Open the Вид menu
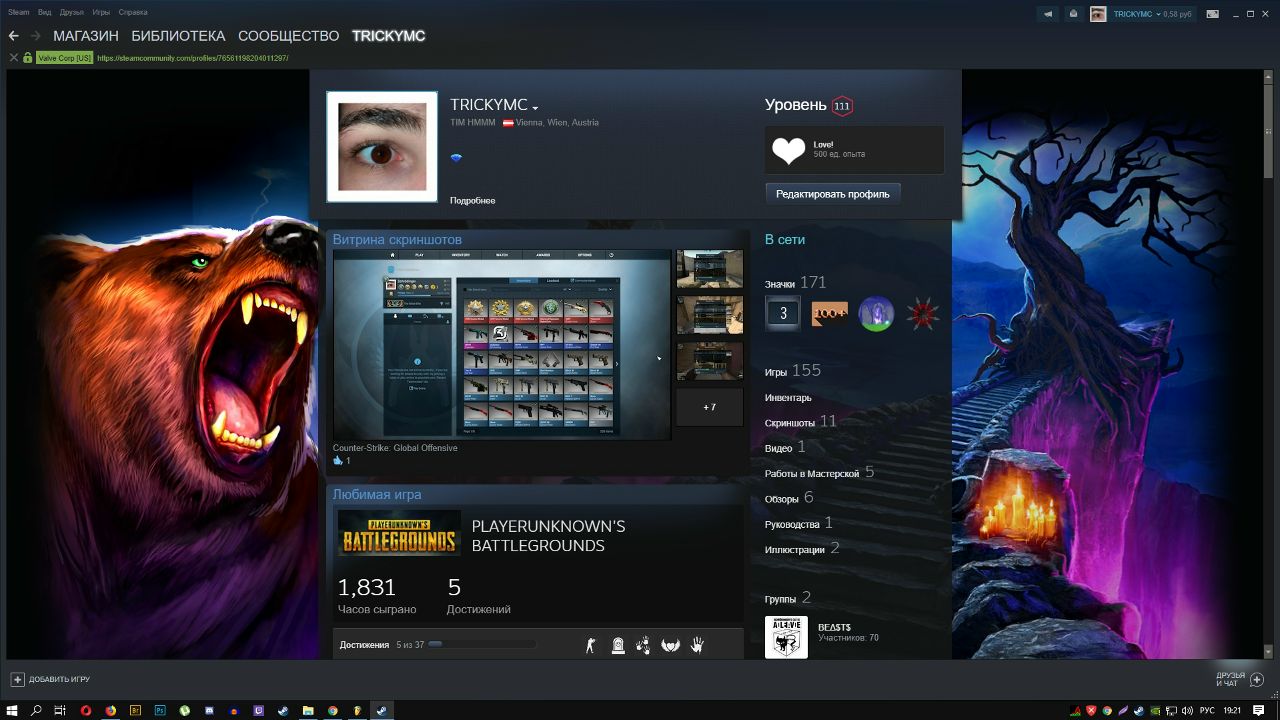Image resolution: width=1280 pixels, height=720 pixels. pos(44,12)
